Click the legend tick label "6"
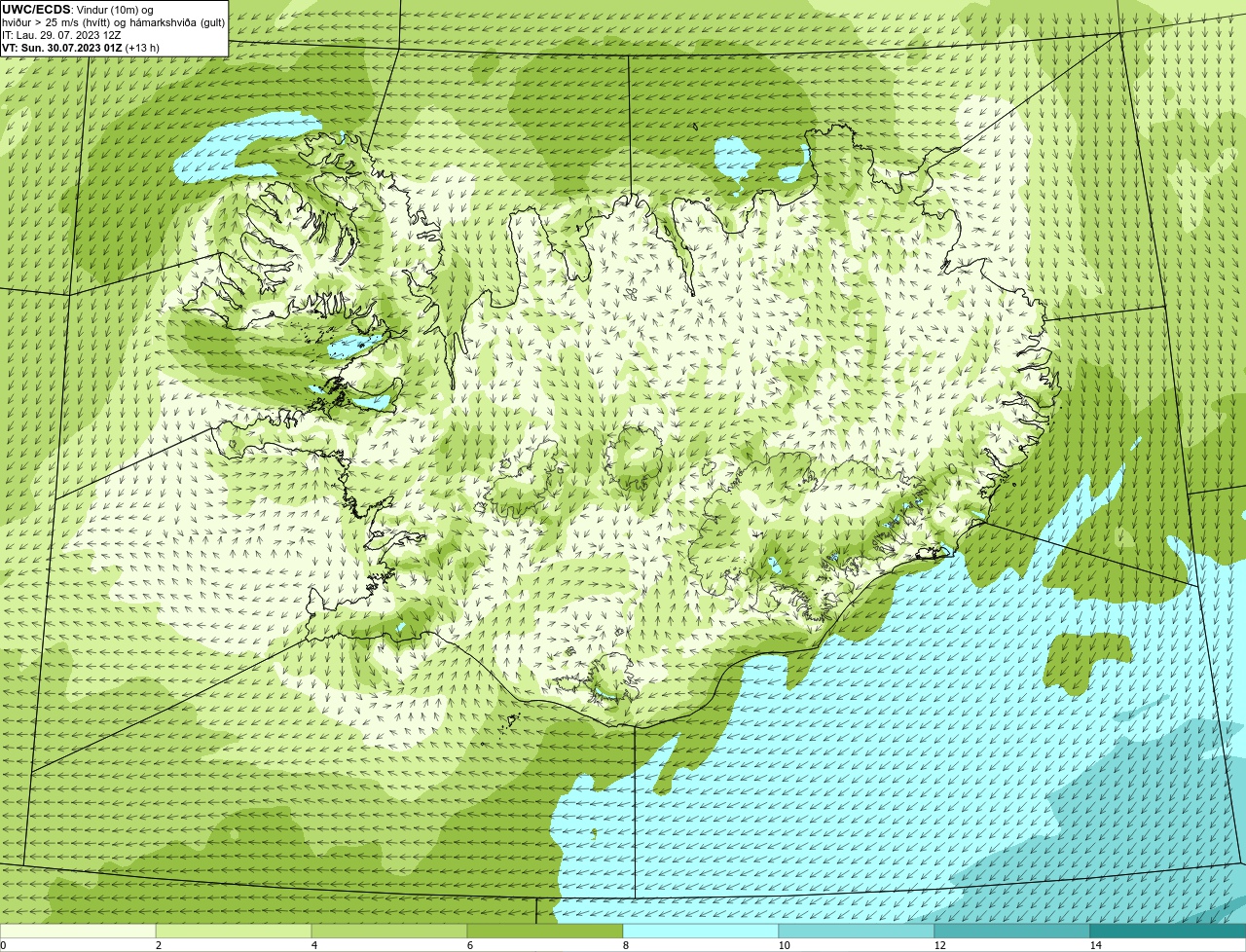The height and width of the screenshot is (952, 1246). (469, 945)
